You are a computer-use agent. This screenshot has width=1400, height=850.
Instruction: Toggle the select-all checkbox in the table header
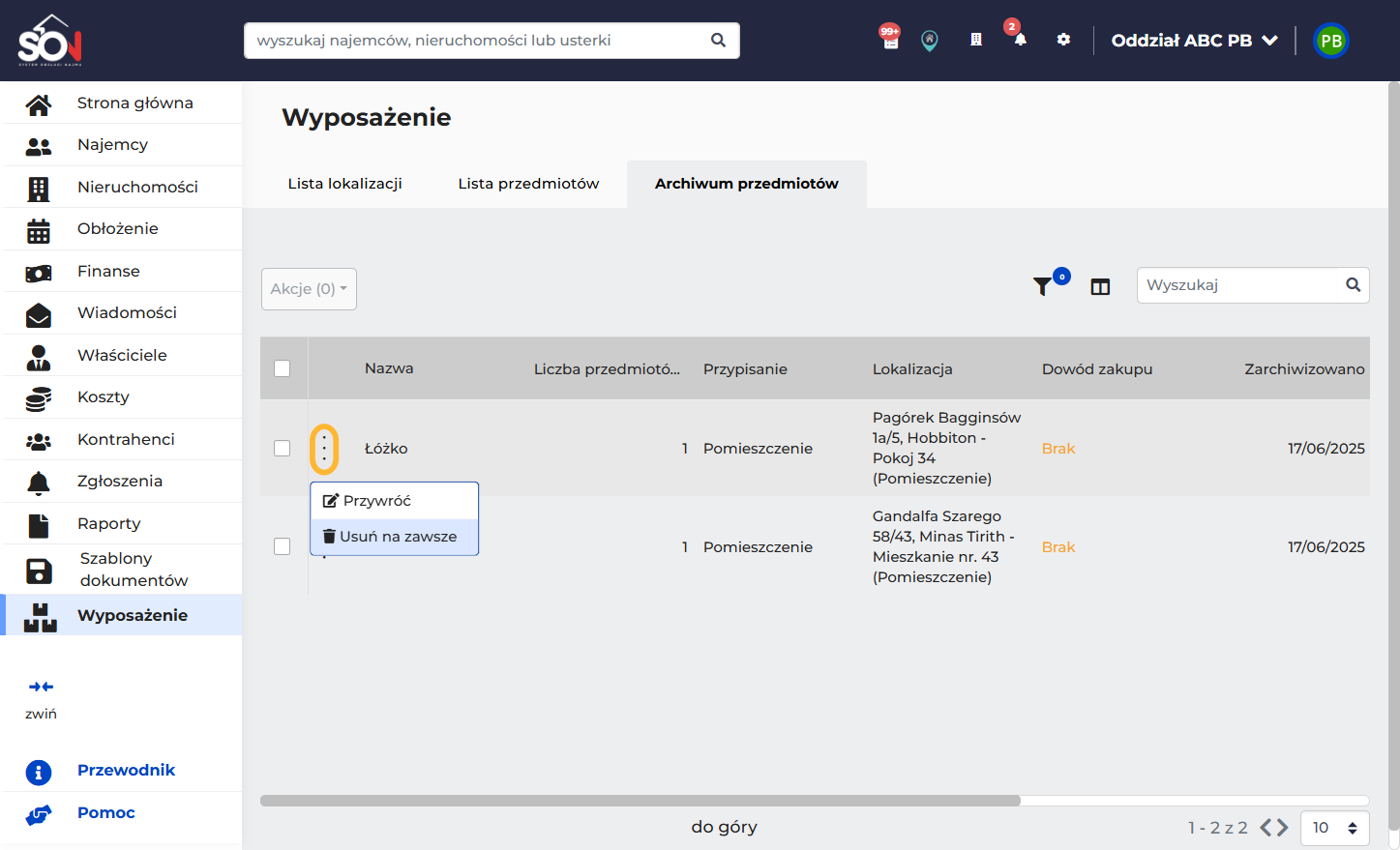tap(283, 368)
